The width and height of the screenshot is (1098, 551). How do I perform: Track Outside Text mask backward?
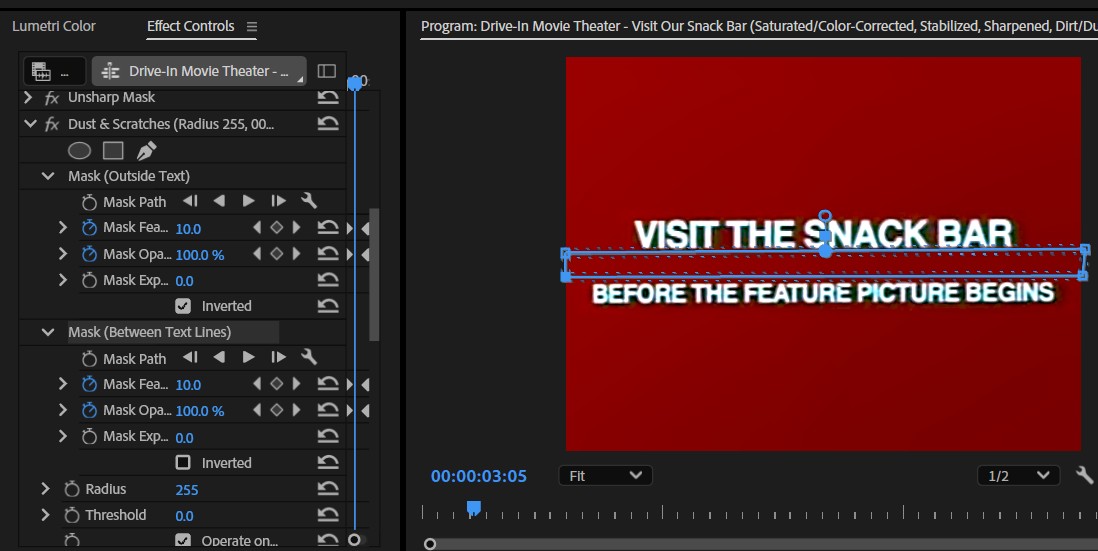pyautogui.click(x=219, y=202)
